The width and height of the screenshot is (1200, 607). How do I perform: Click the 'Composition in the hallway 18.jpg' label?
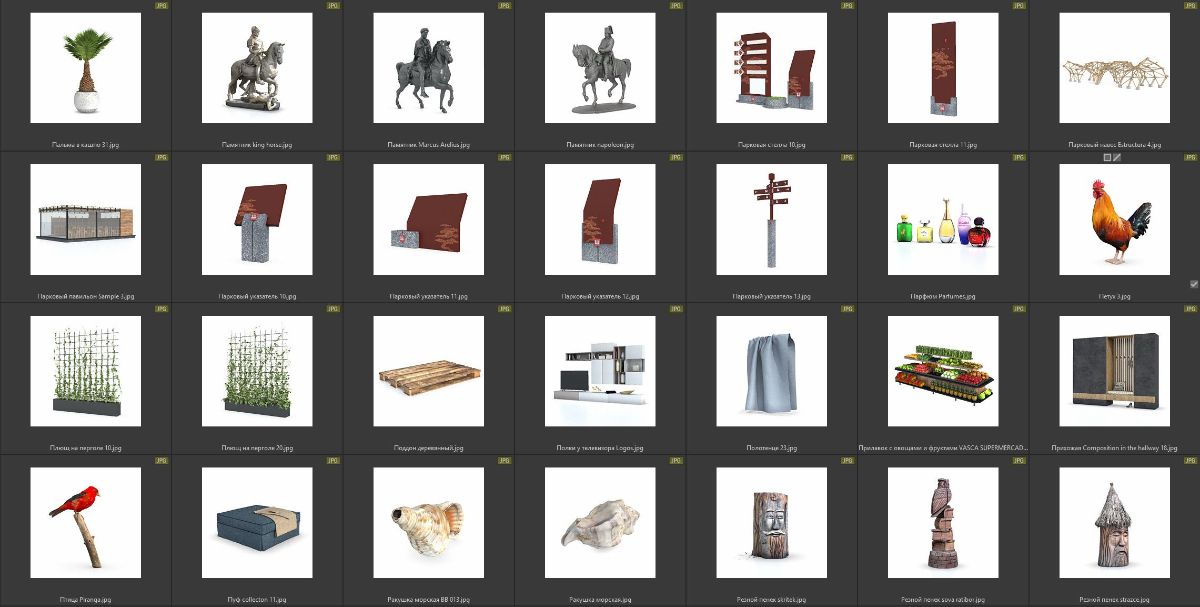point(1113,449)
